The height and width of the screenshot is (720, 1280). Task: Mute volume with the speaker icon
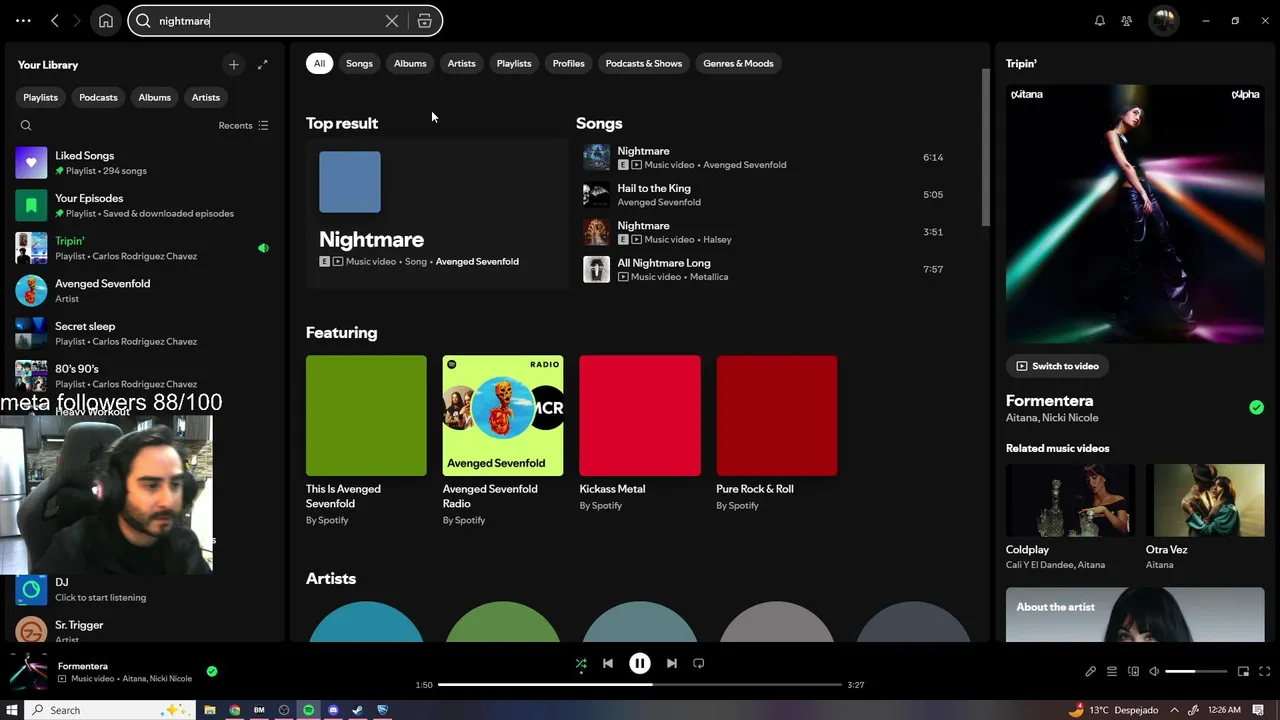(x=1154, y=671)
